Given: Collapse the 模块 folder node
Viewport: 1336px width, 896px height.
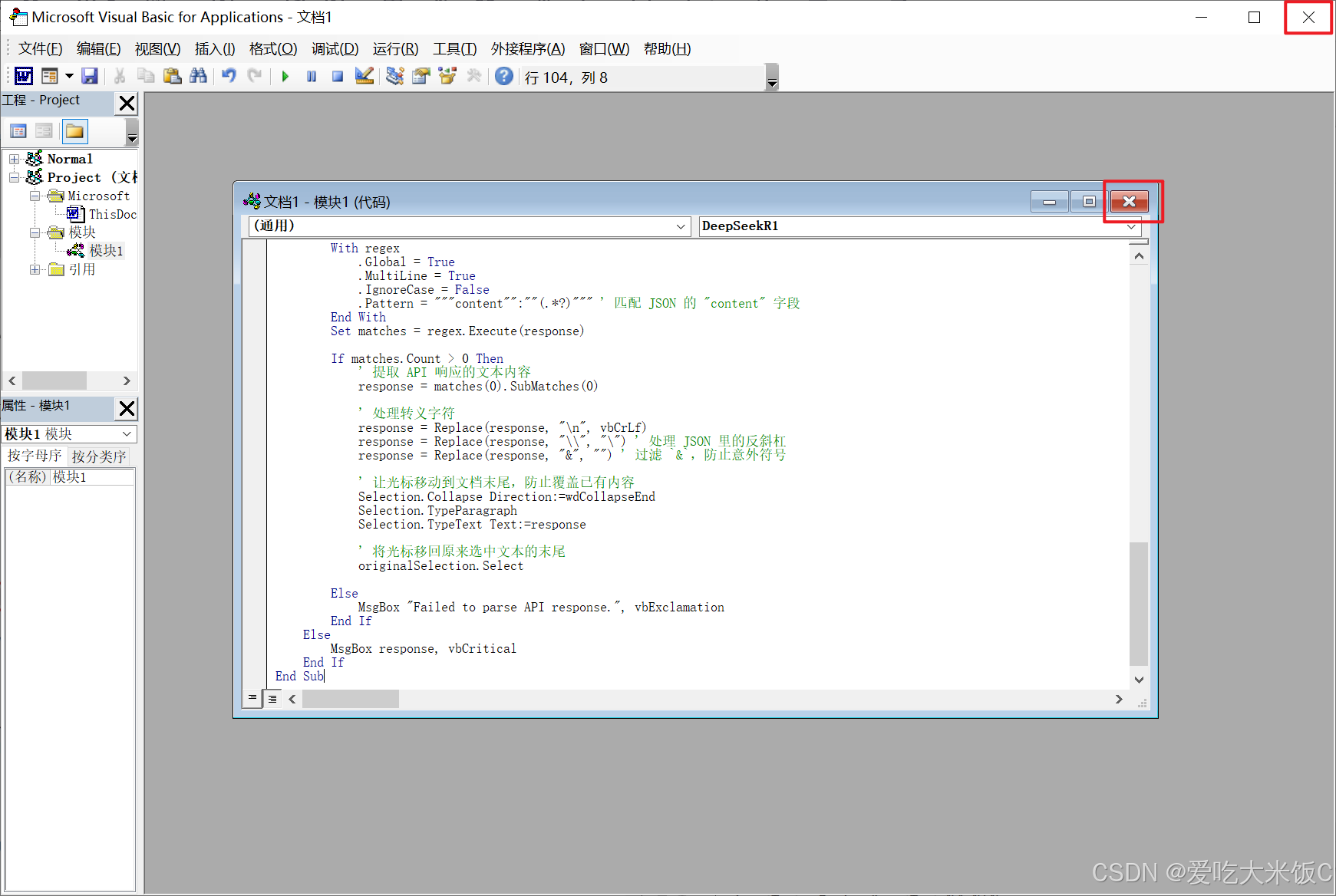Looking at the screenshot, I should pos(35,232).
